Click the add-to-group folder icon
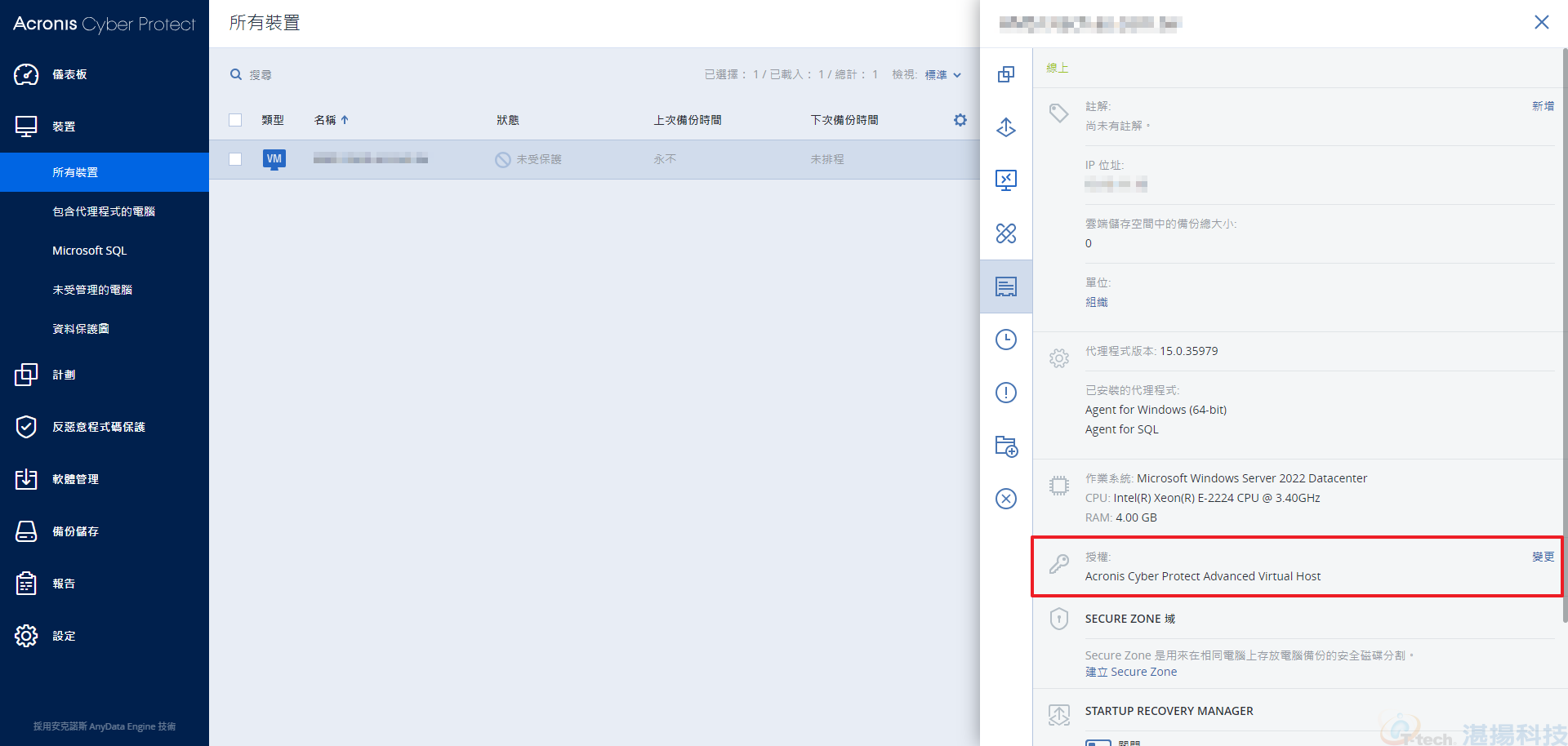1568x746 pixels. coord(1006,446)
